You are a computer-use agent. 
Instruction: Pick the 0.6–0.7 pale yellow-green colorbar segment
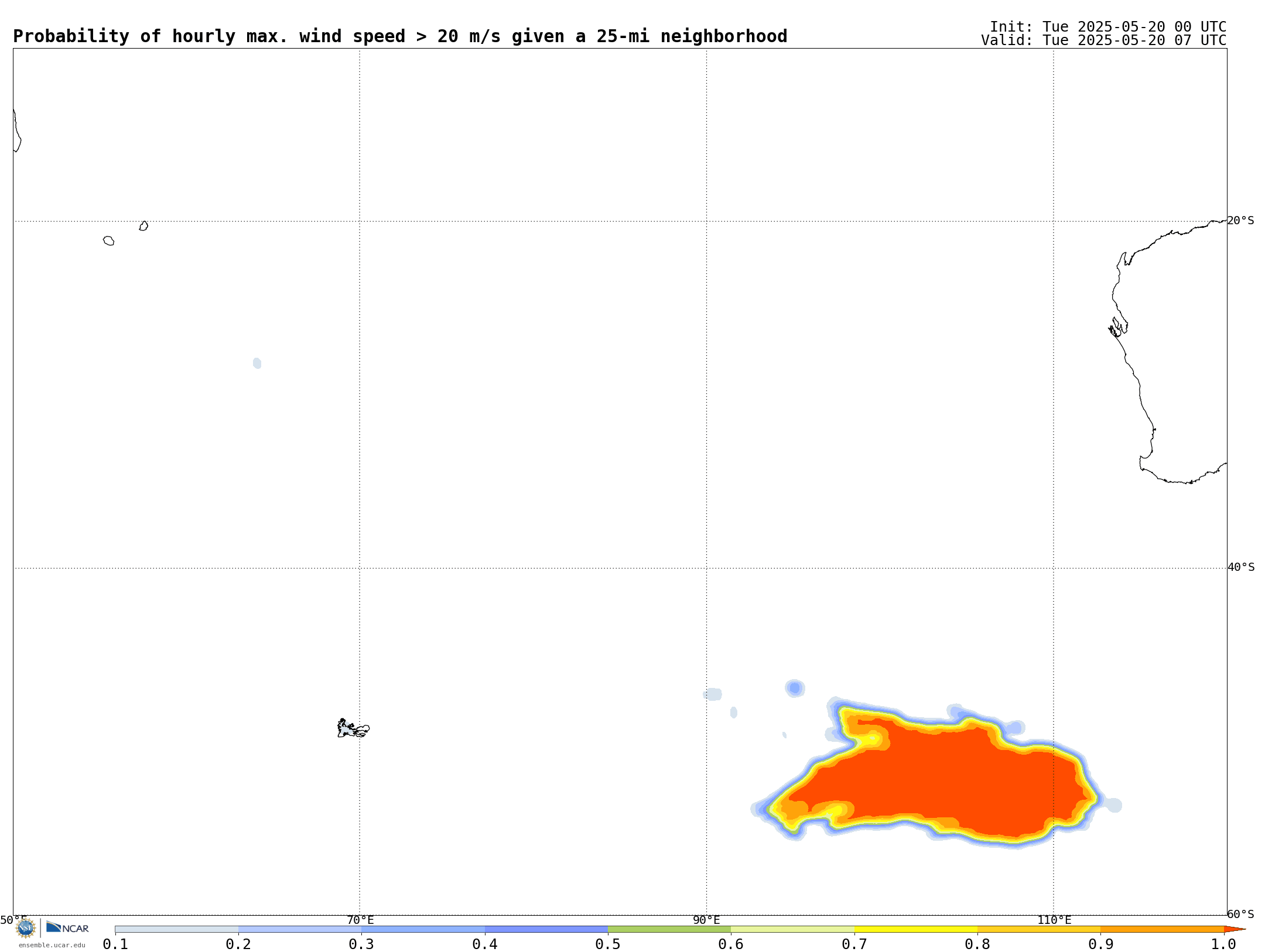tap(792, 929)
